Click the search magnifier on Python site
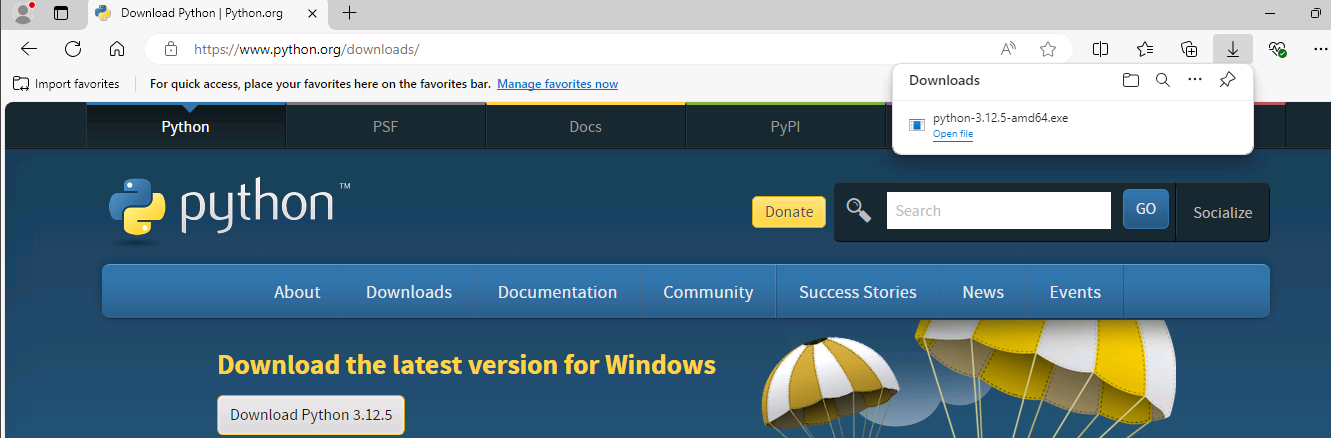 click(x=858, y=210)
